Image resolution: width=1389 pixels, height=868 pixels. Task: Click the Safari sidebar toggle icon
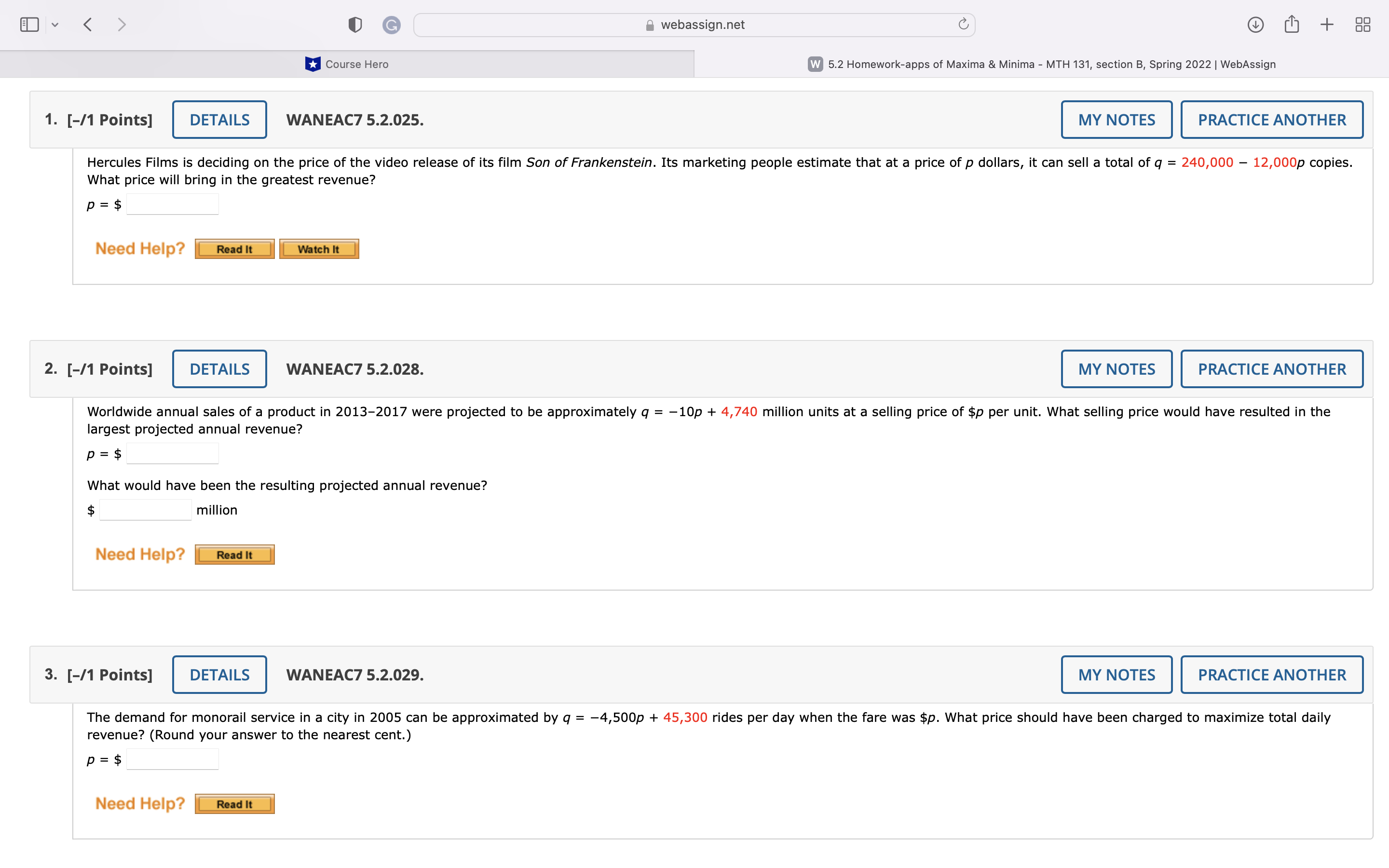coord(29,24)
